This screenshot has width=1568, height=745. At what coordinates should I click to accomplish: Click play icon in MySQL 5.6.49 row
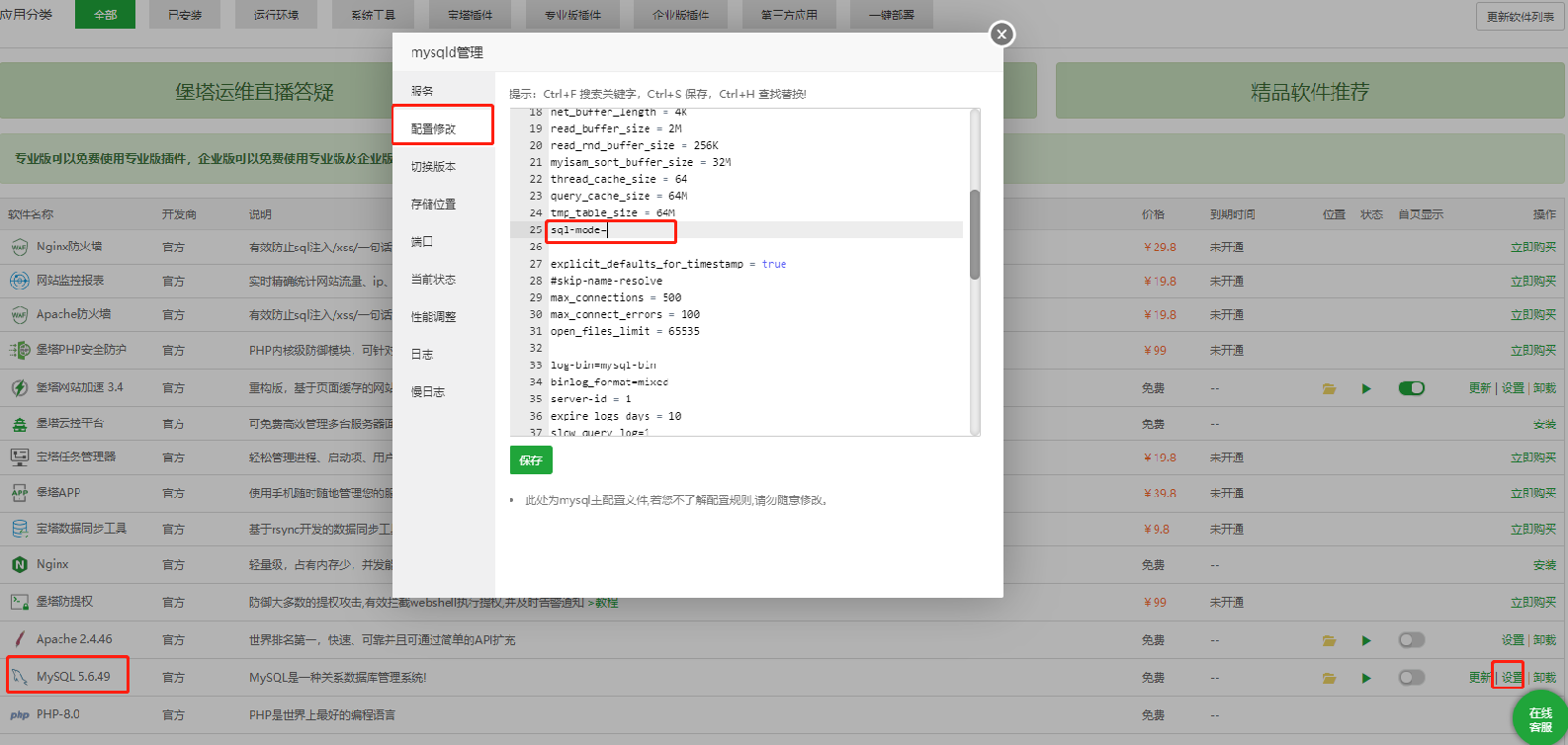[1366, 678]
